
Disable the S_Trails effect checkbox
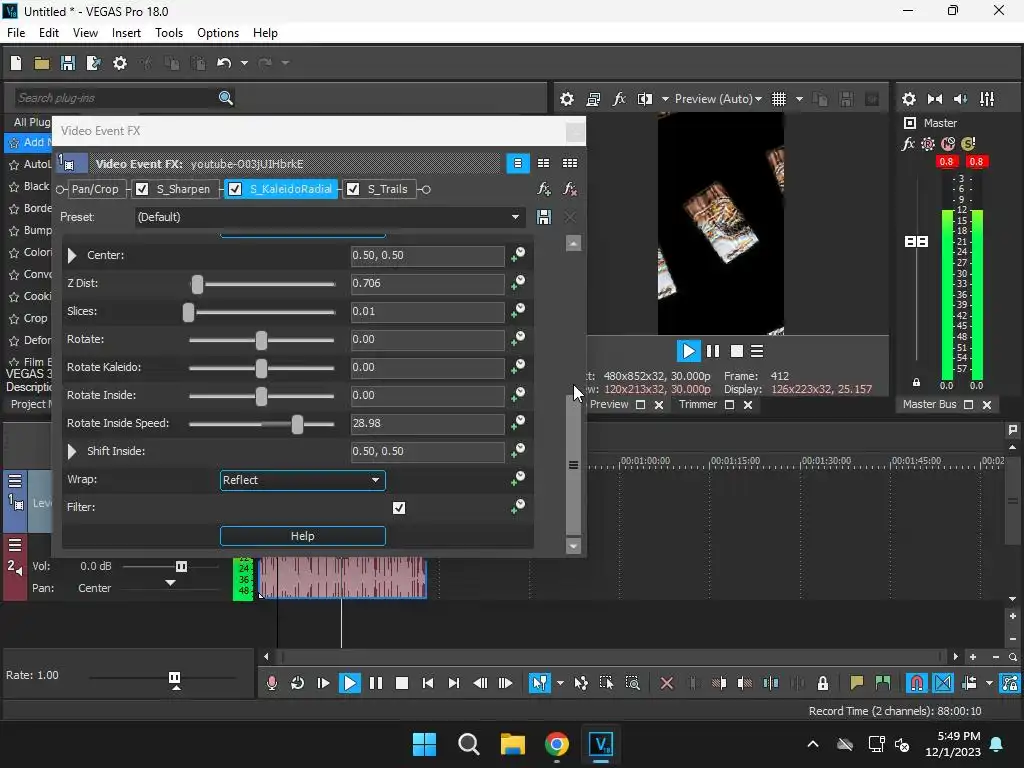tap(353, 189)
